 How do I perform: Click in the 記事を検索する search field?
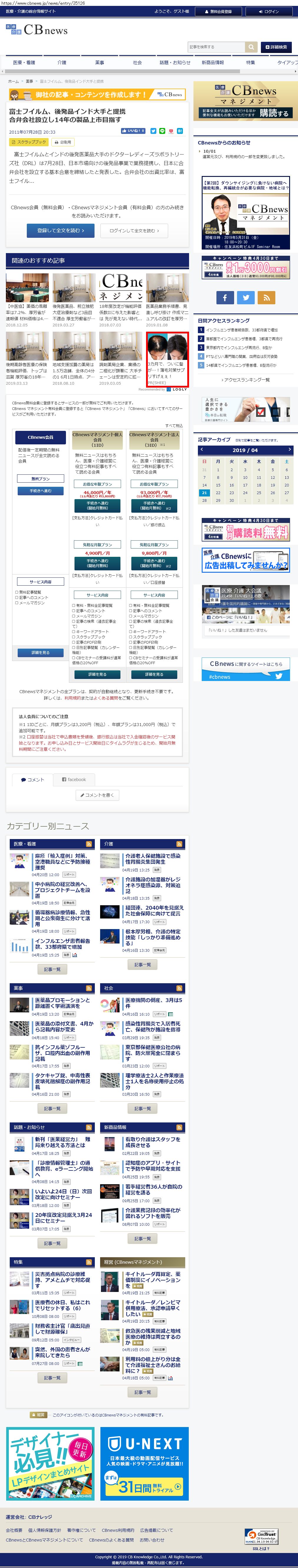click(216, 47)
